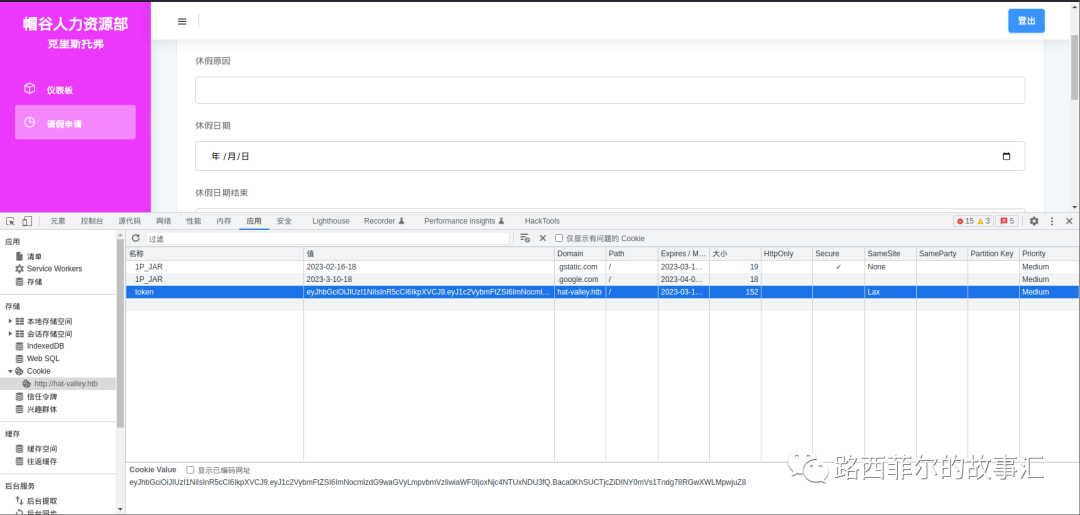Select the token cookie row

coord(602,292)
